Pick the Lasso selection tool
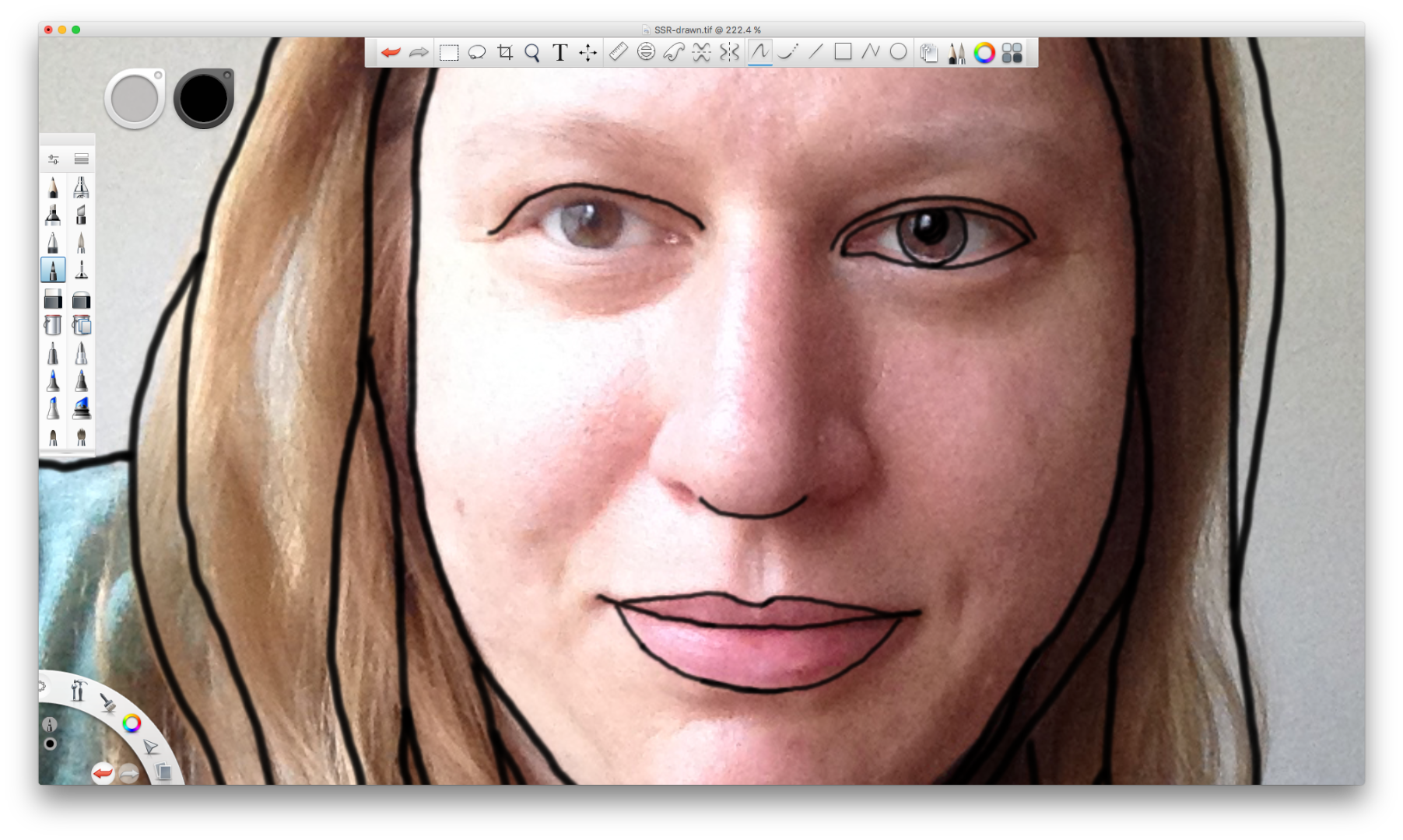The height and width of the screenshot is (840, 1403). tap(477, 53)
